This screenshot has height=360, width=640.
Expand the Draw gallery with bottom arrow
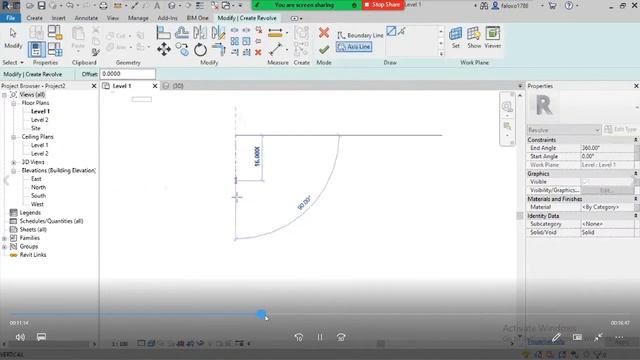click(441, 53)
